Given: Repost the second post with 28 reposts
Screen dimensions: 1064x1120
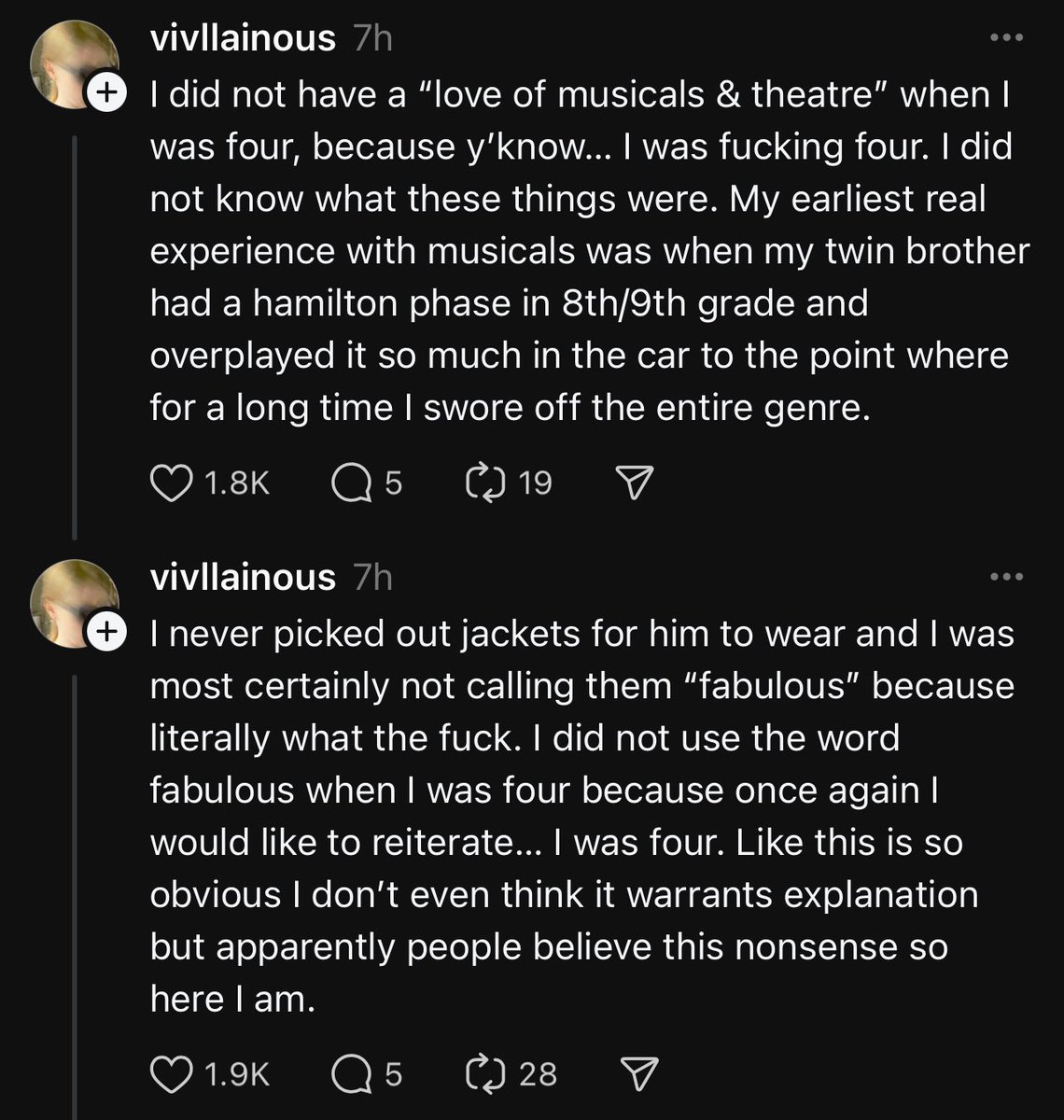Looking at the screenshot, I should click(x=484, y=1073).
